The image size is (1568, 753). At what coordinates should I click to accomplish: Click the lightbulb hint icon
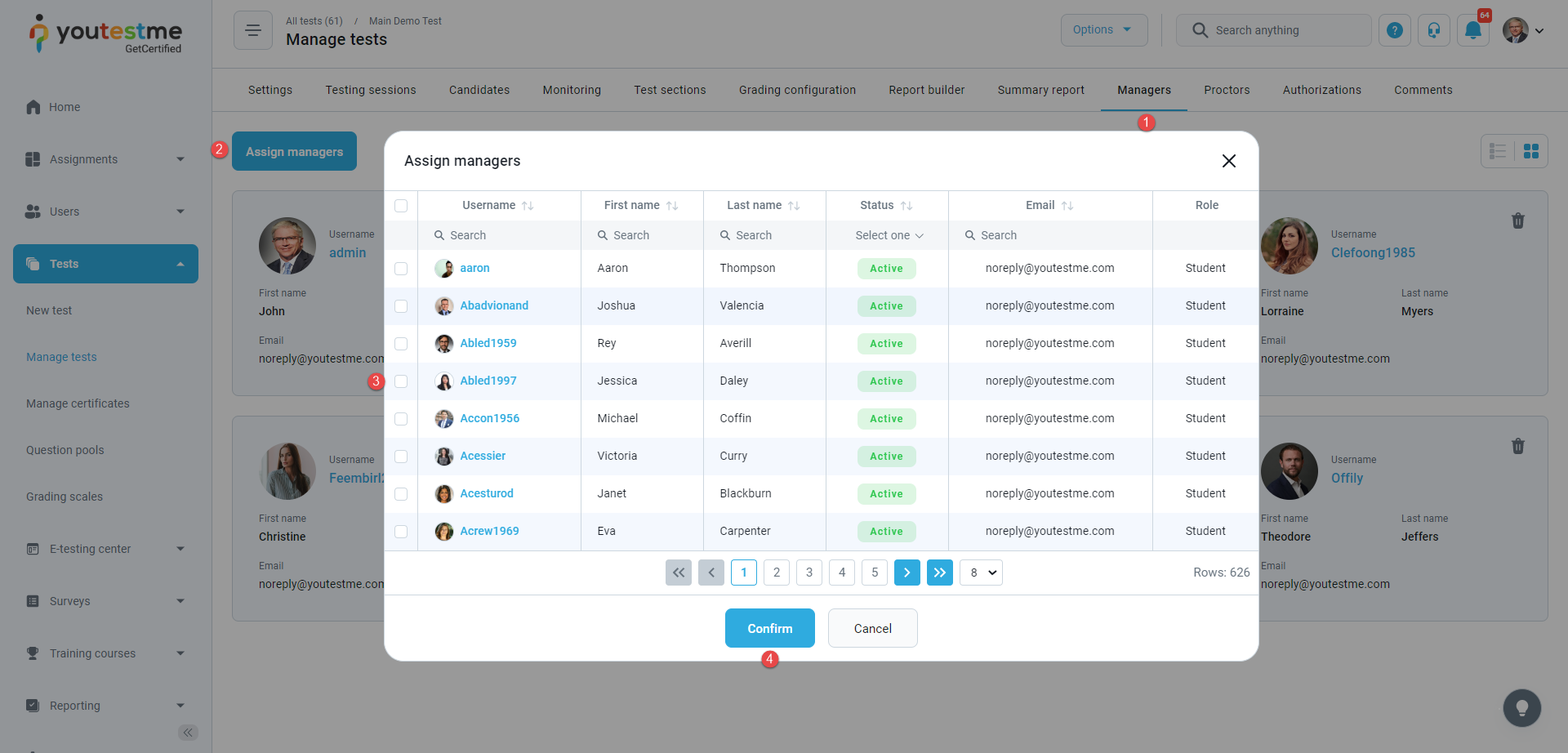tap(1521, 707)
